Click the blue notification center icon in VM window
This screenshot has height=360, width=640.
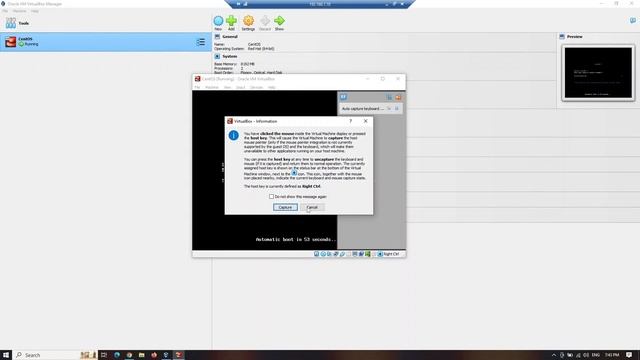coord(343,97)
